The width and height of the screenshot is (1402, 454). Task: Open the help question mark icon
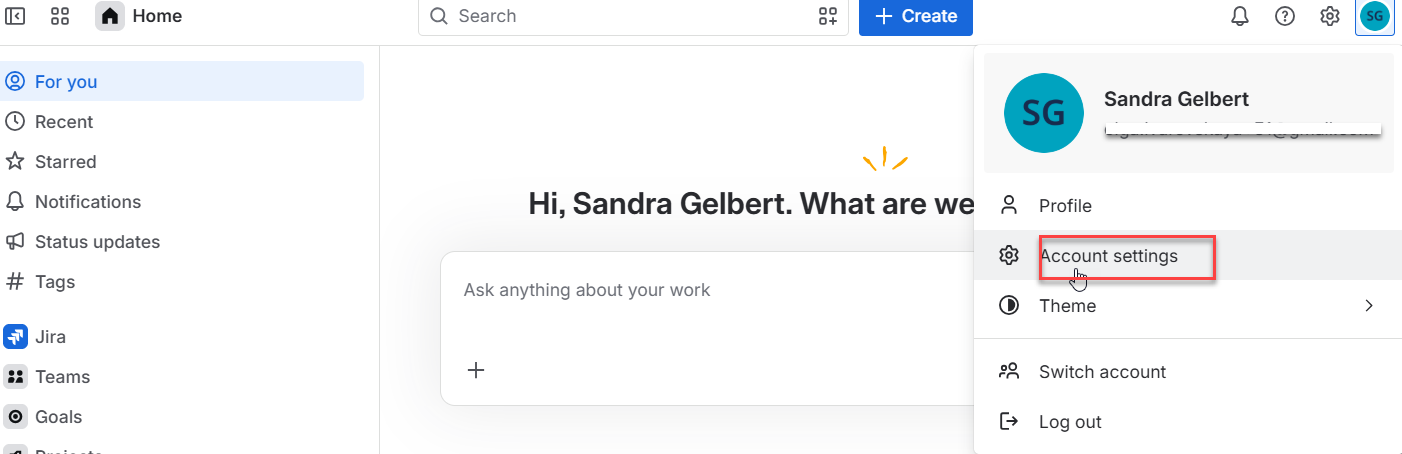tap(1285, 16)
